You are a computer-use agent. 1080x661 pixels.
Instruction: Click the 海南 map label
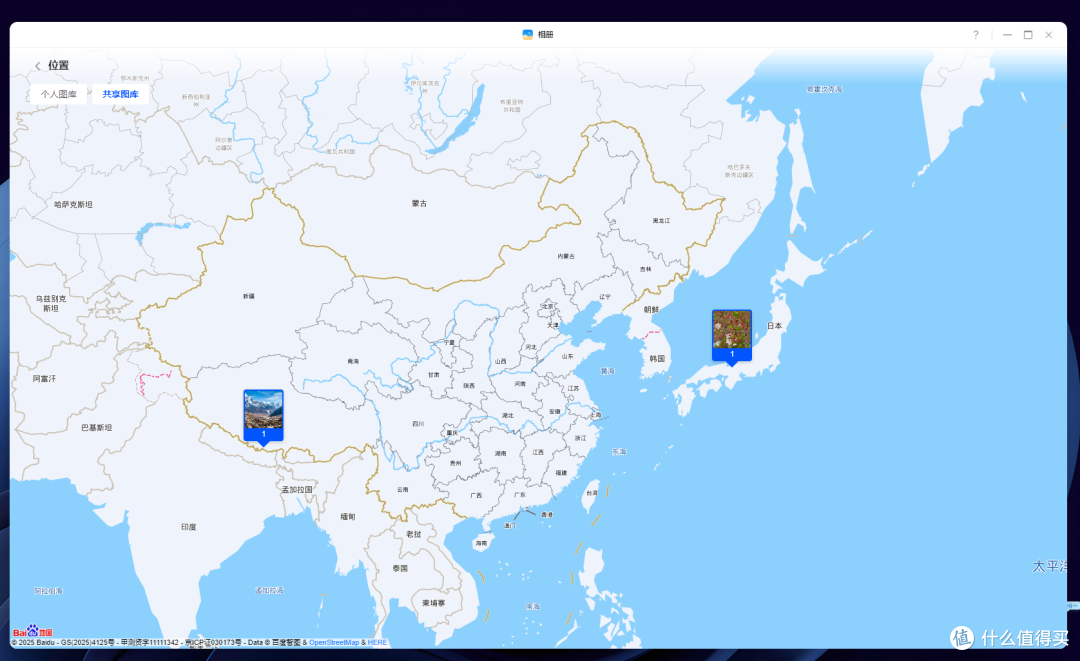[x=481, y=543]
